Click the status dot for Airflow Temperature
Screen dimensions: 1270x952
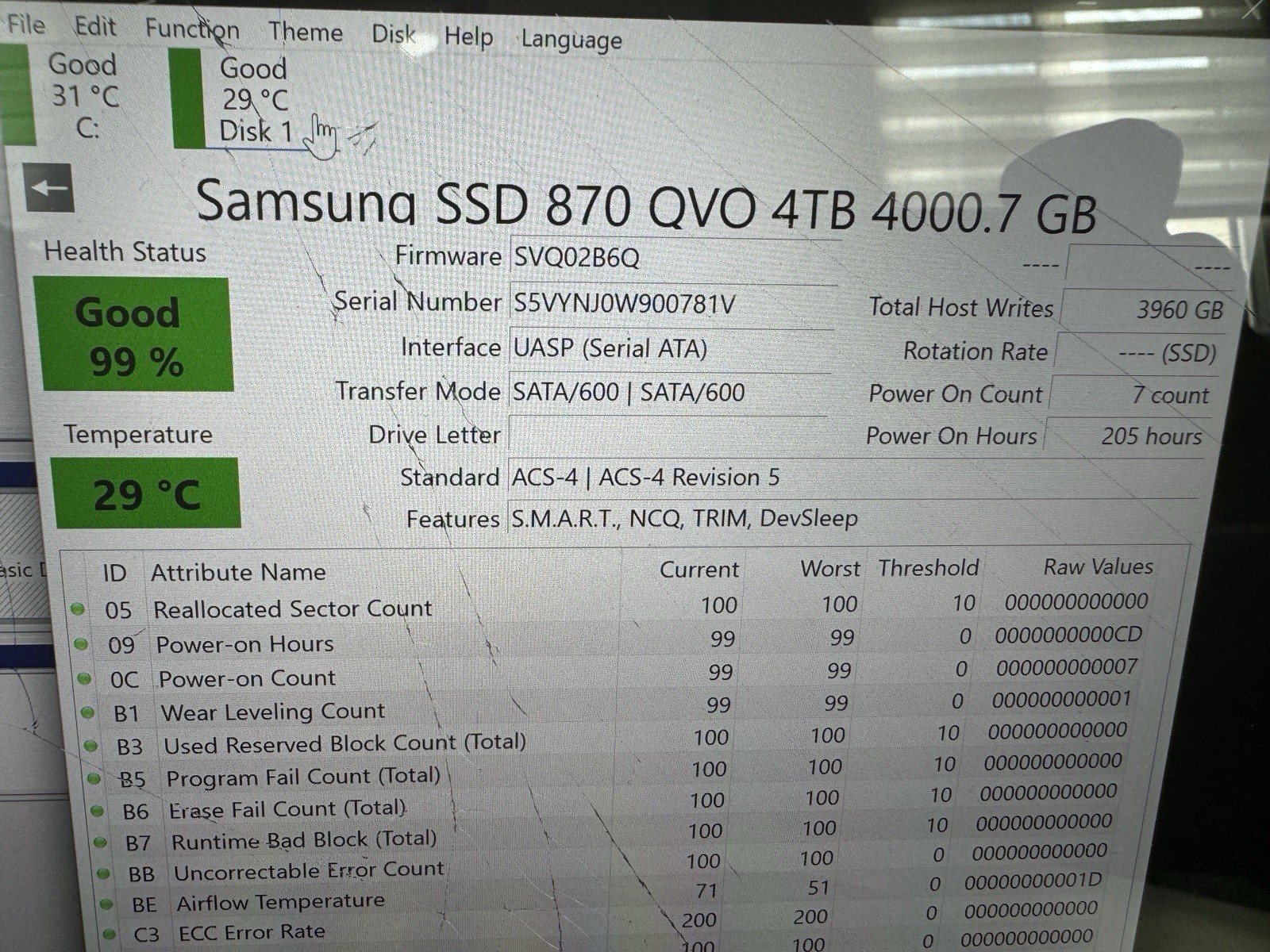pyautogui.click(x=106, y=904)
